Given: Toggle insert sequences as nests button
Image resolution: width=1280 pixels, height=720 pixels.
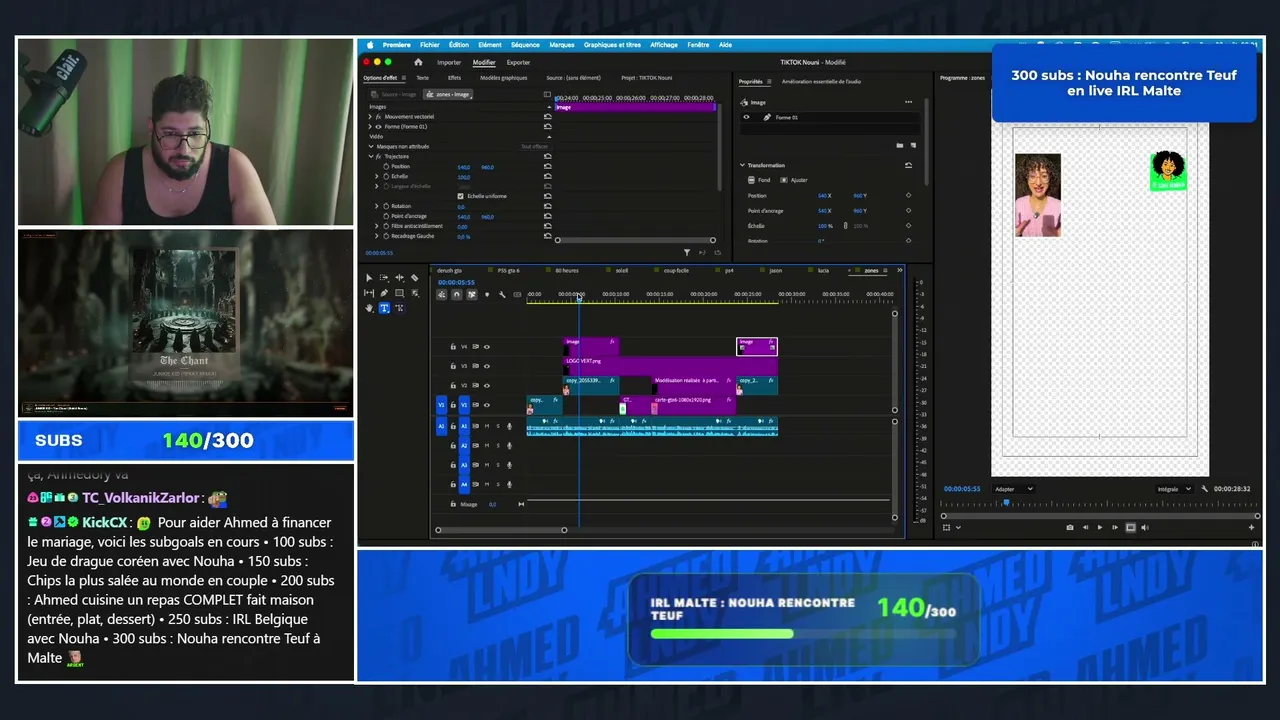Looking at the screenshot, I should pyautogui.click(x=442, y=295).
